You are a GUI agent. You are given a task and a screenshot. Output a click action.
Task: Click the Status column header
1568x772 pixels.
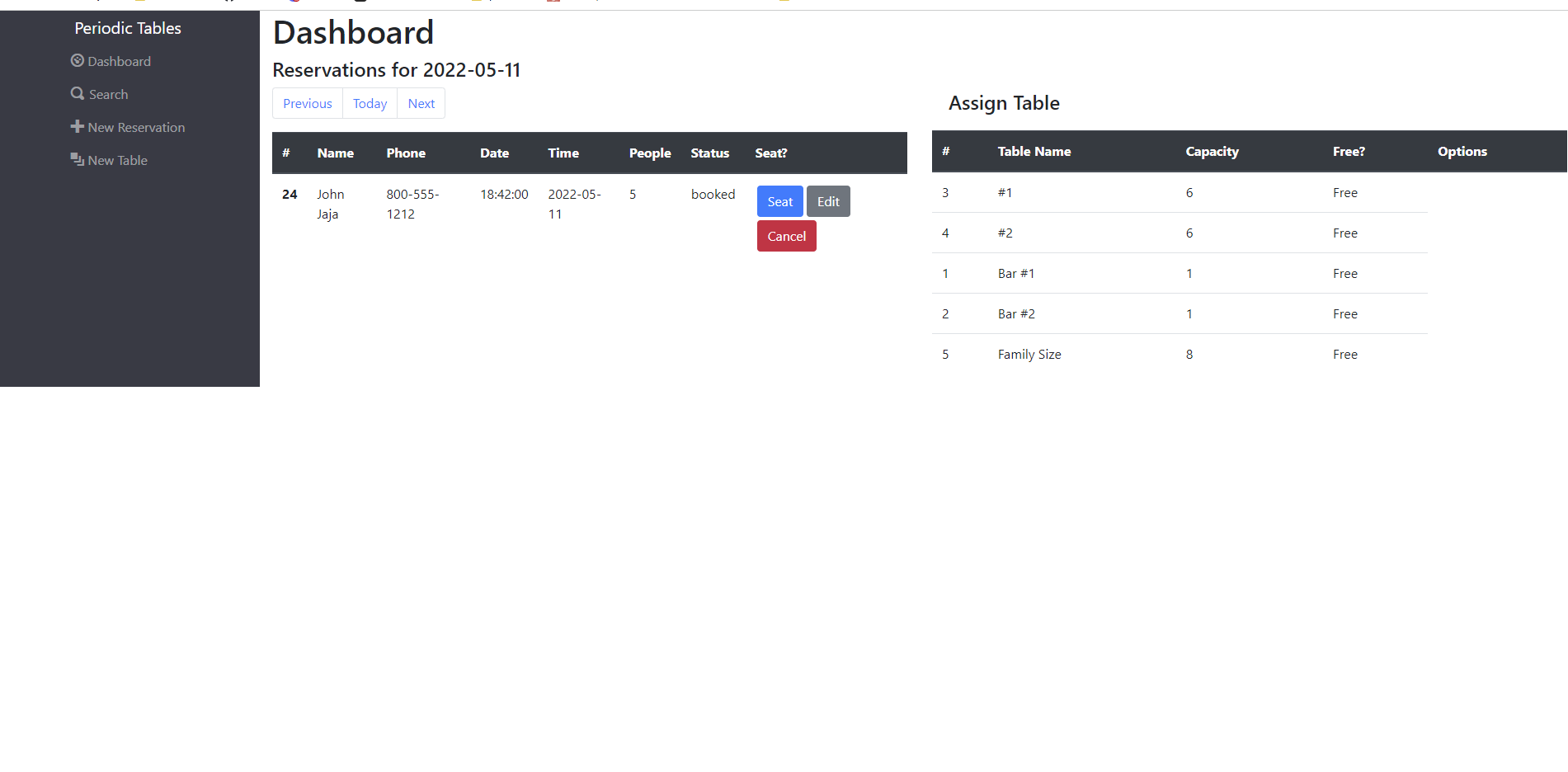tap(709, 153)
